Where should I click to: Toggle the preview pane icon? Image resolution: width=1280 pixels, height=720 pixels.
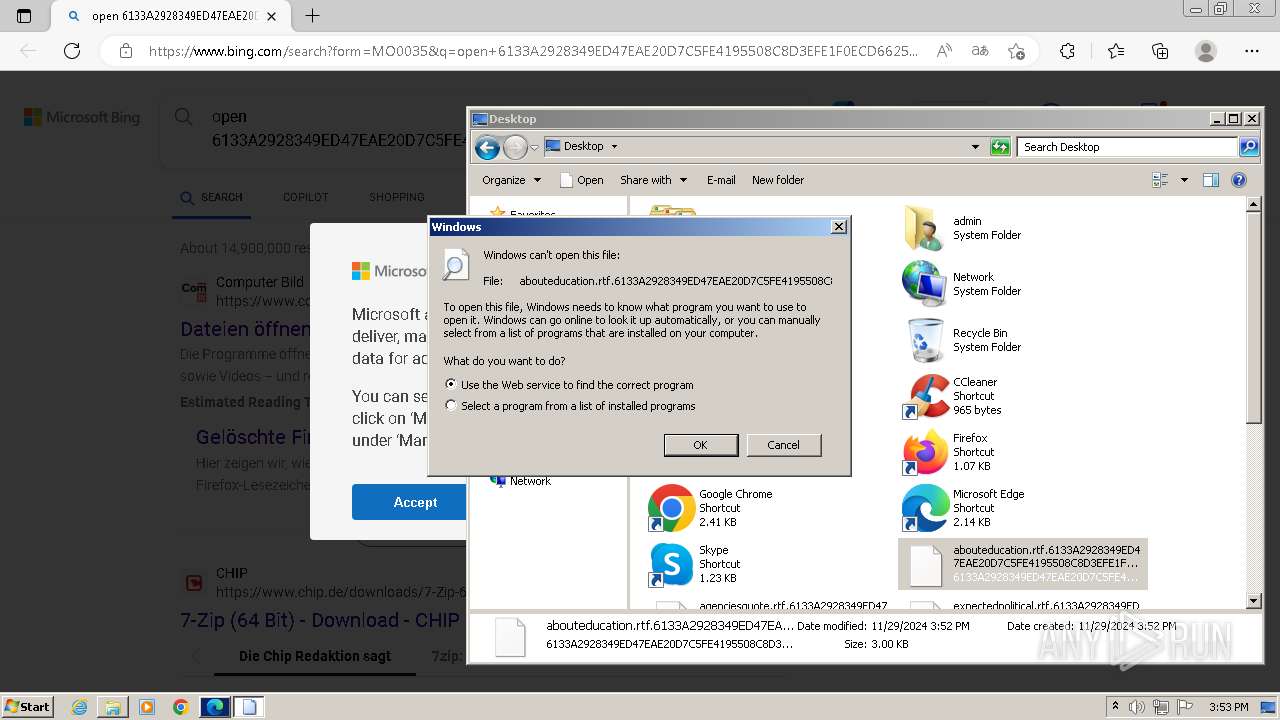coord(1211,180)
